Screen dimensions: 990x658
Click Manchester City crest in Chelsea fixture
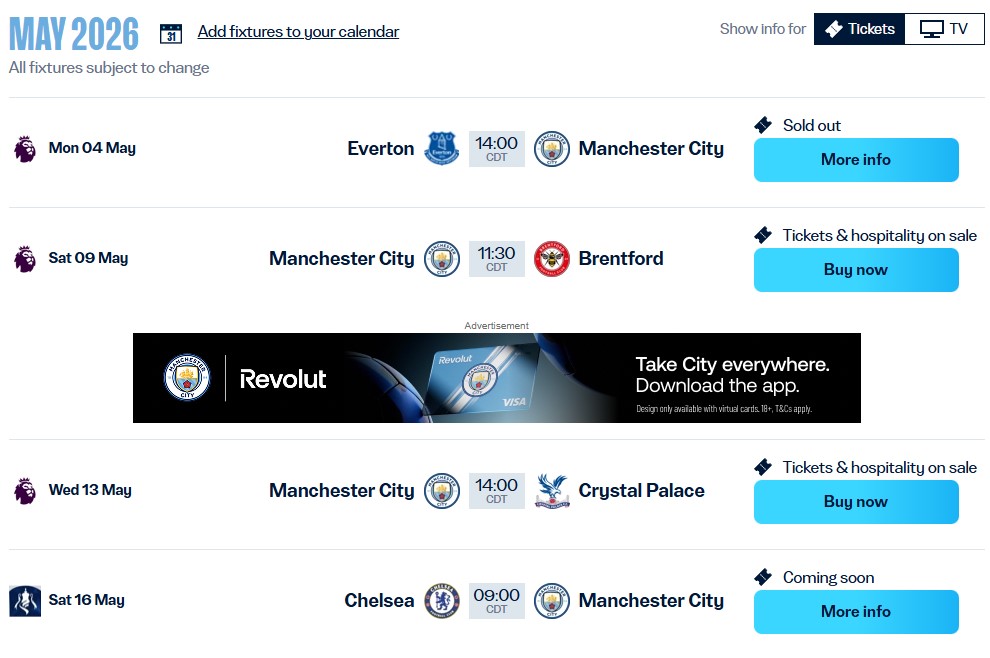(552, 601)
